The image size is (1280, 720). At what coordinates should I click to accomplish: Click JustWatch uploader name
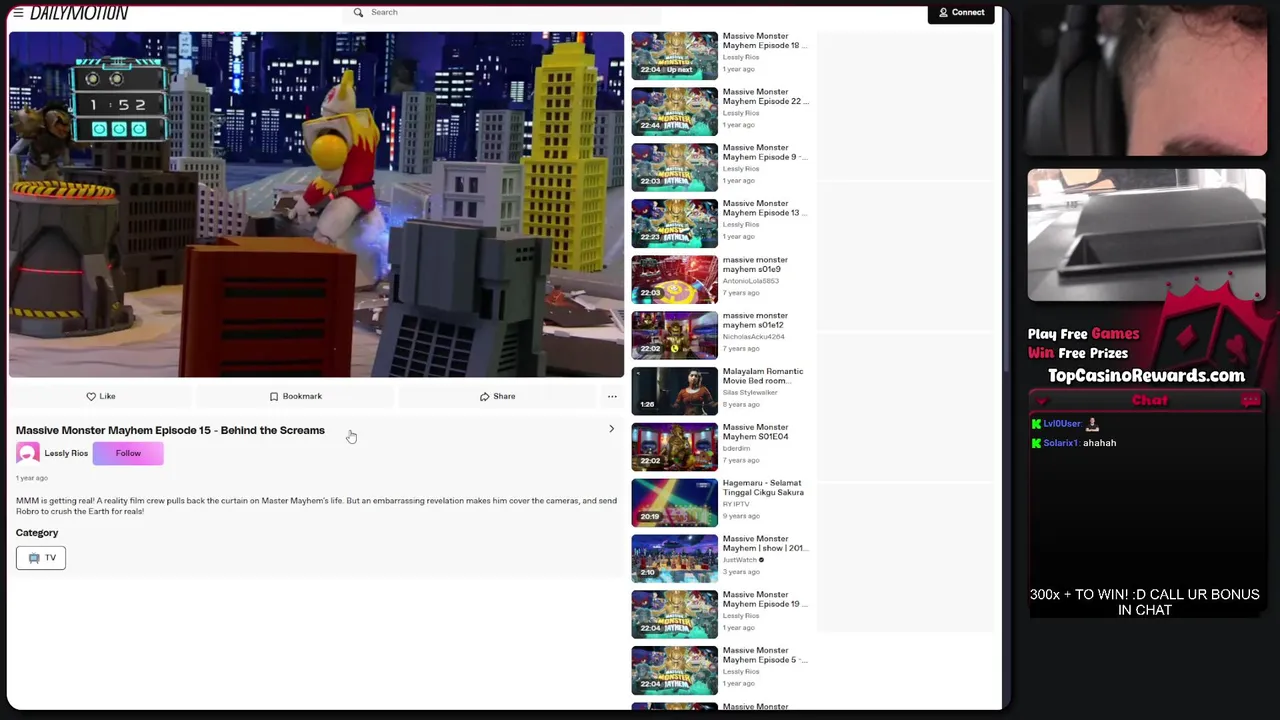740,560
